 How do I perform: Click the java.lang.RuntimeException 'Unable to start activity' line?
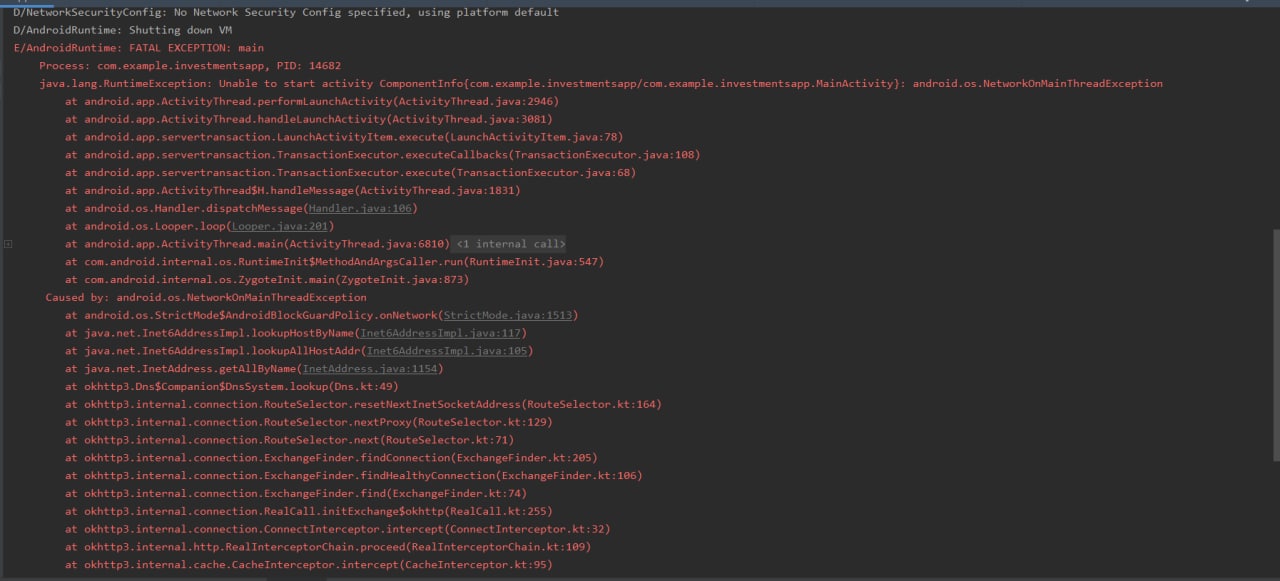coord(601,84)
